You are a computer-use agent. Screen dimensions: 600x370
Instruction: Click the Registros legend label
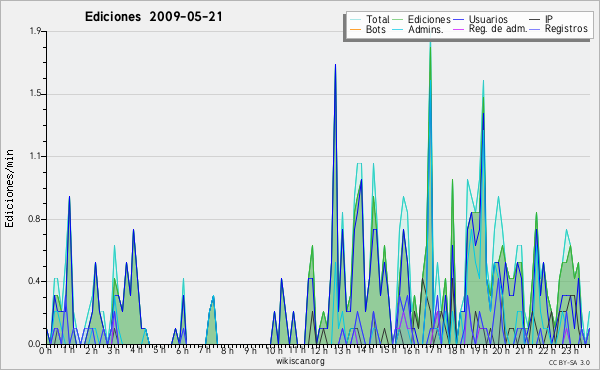(566, 29)
